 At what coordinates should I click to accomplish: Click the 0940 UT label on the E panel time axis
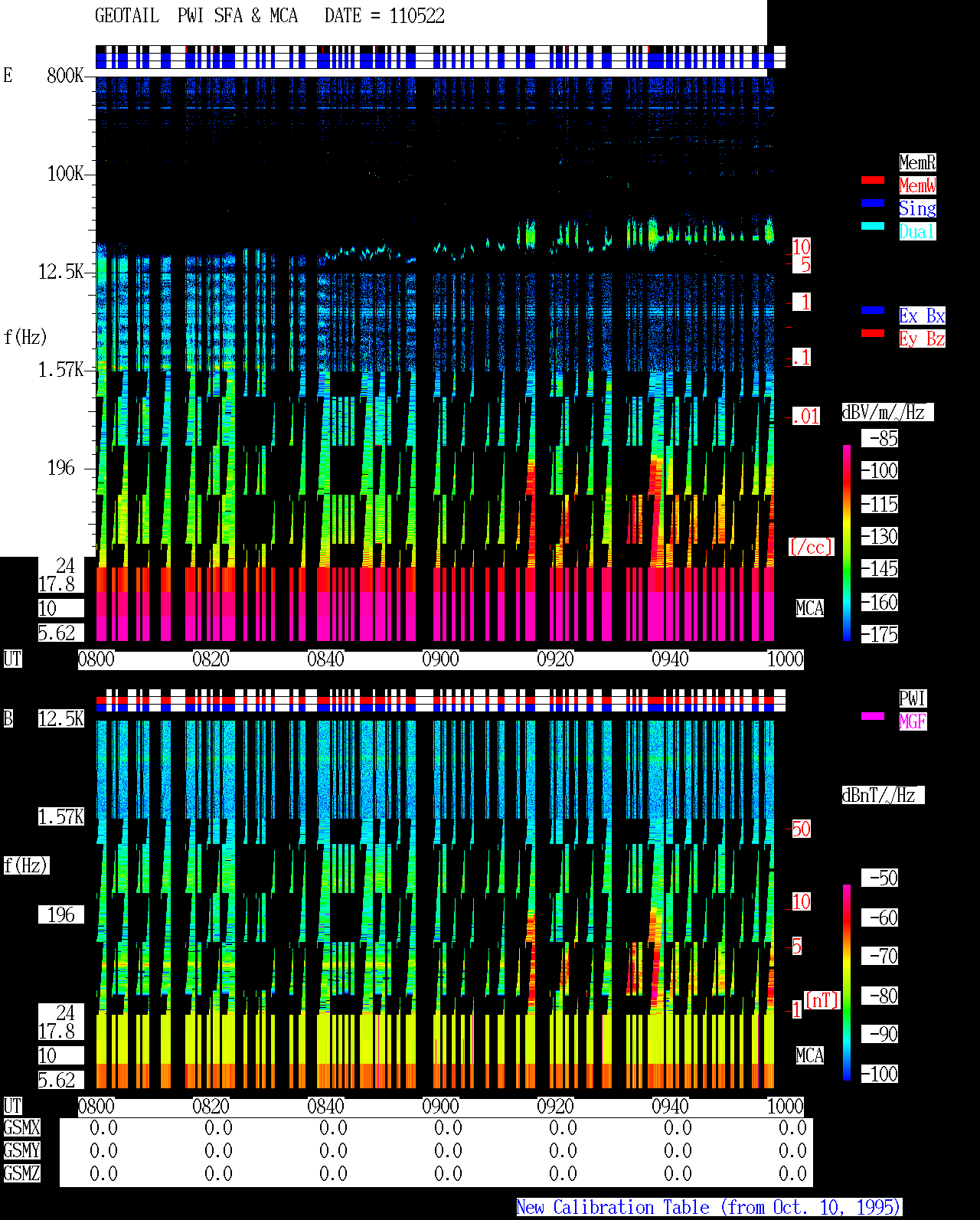pyautogui.click(x=670, y=659)
